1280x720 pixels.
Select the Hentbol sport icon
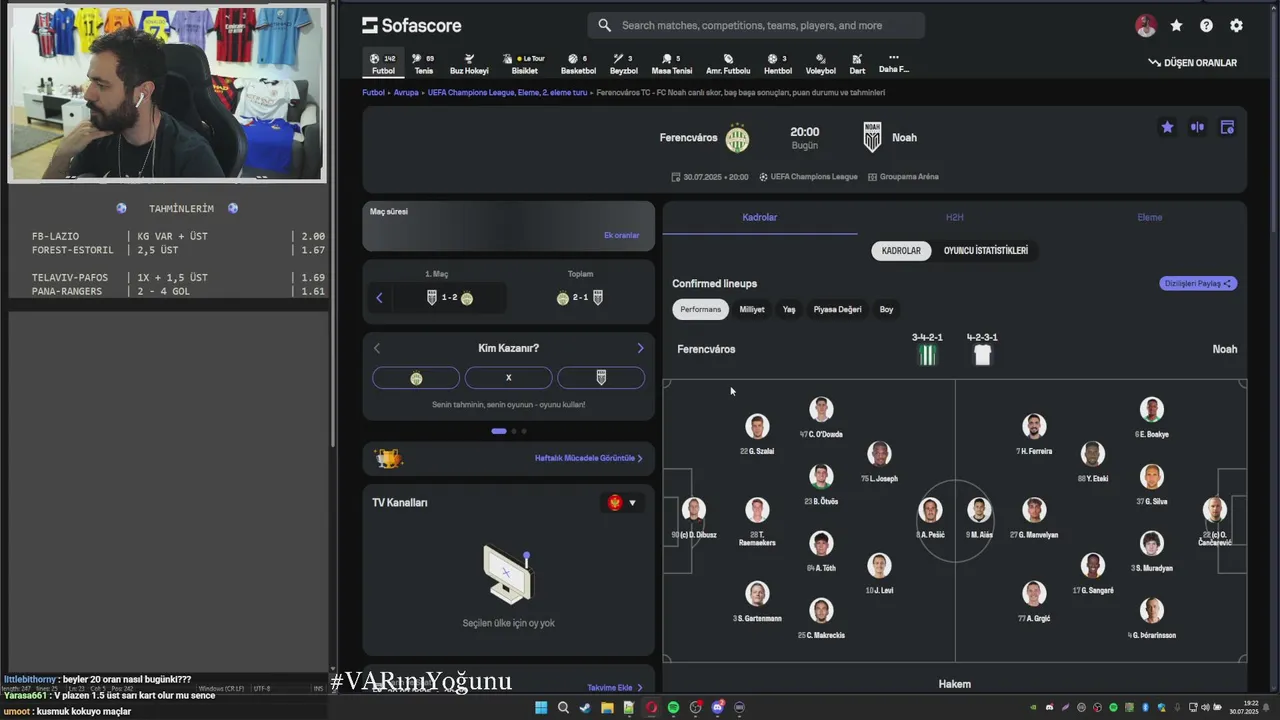(x=777, y=64)
